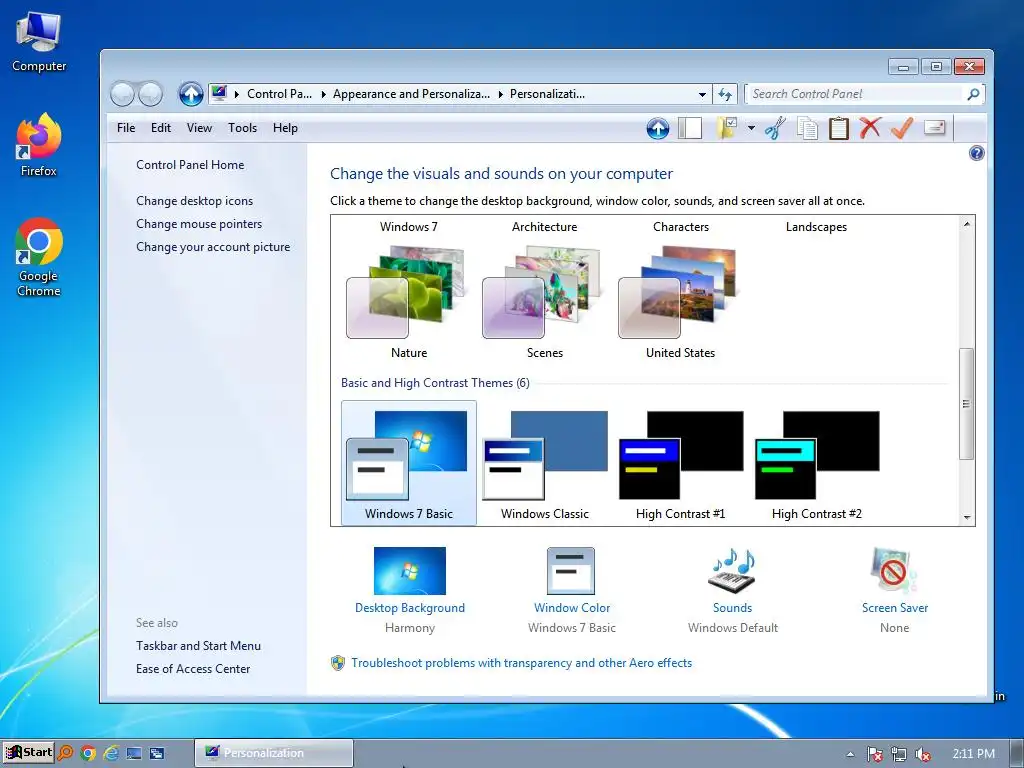Select the Scenes theme
1024x768 pixels.
[545, 303]
